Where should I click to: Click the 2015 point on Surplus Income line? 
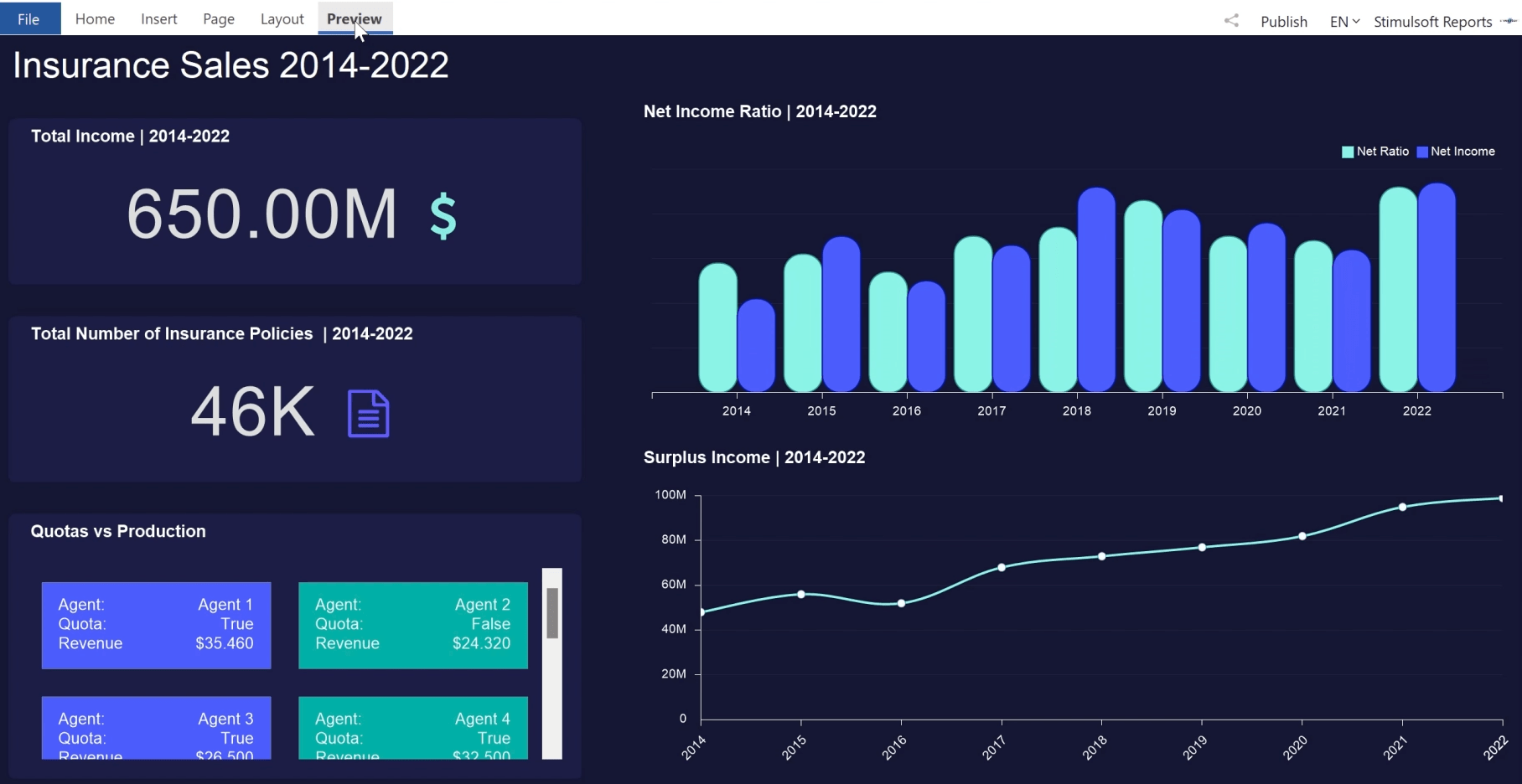pyautogui.click(x=801, y=595)
